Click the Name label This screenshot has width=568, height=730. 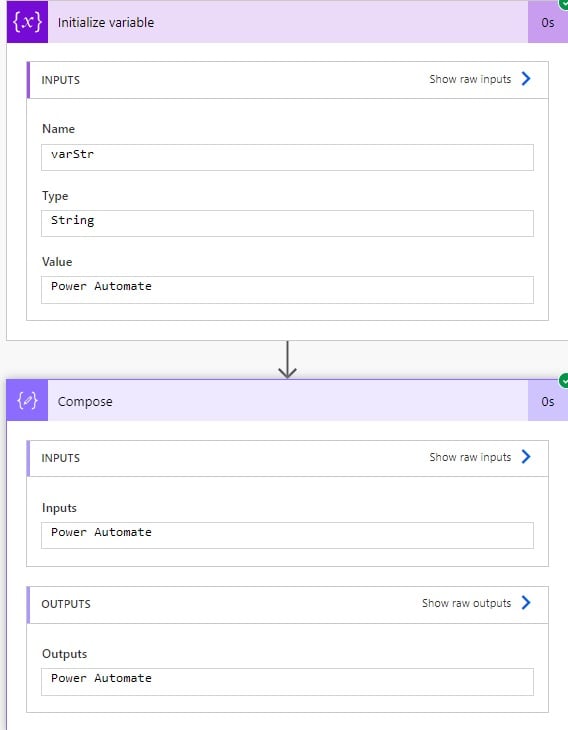[x=58, y=129]
